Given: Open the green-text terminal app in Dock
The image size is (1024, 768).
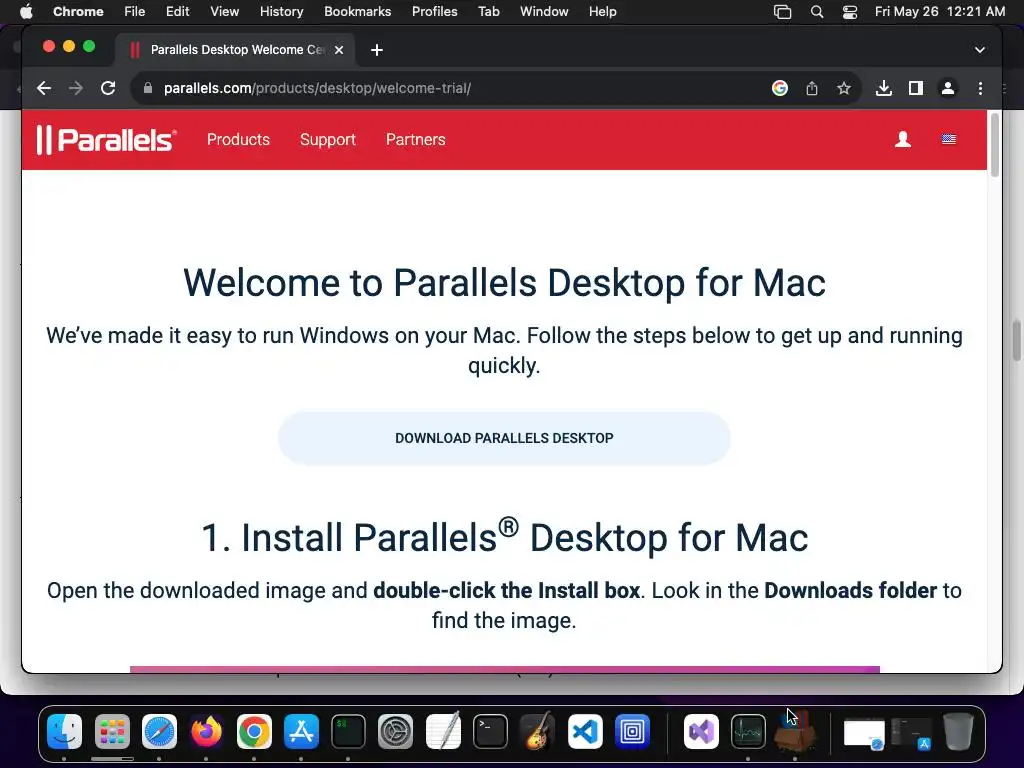Looking at the screenshot, I should click(348, 731).
